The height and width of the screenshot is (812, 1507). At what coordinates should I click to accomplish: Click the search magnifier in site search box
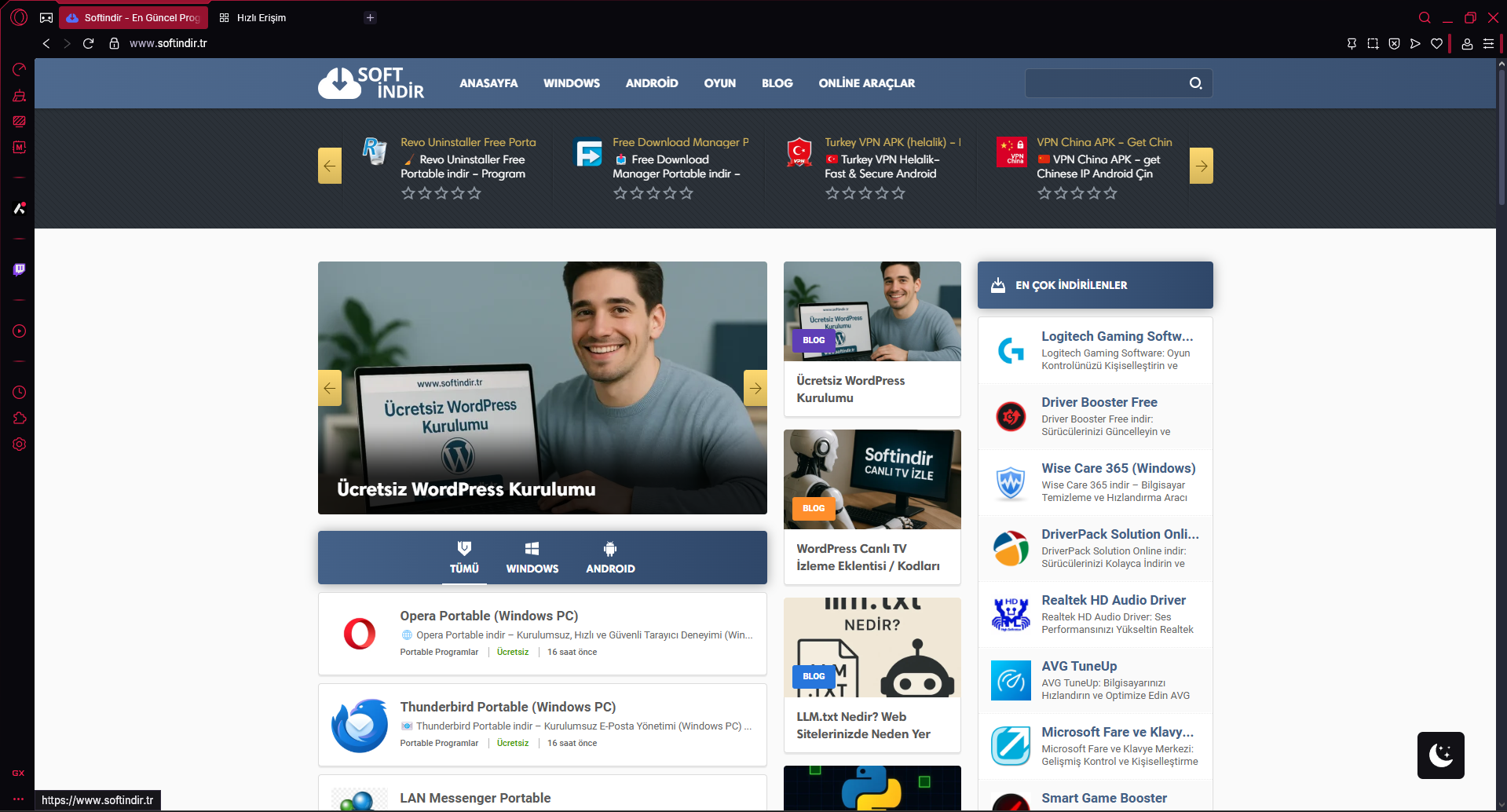[1195, 83]
